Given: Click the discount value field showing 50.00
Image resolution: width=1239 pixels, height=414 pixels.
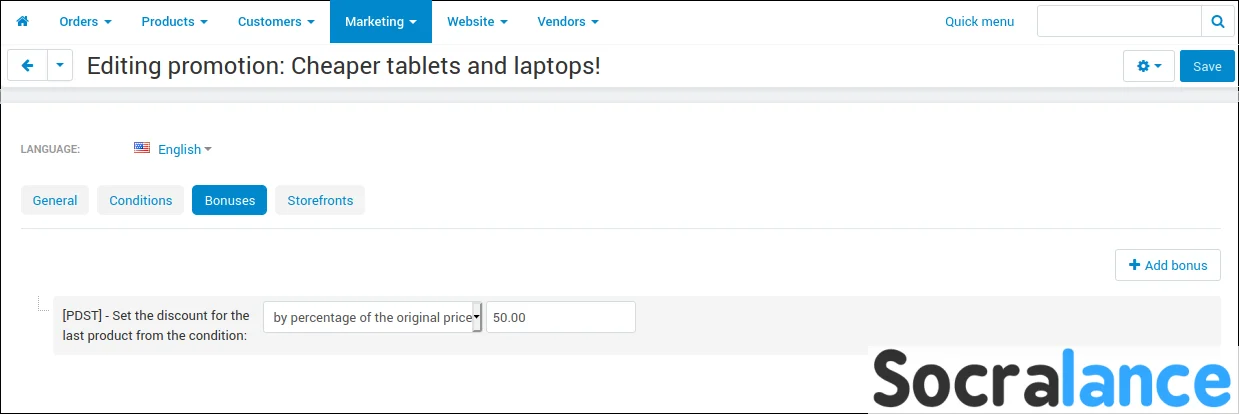Looking at the screenshot, I should click(561, 317).
